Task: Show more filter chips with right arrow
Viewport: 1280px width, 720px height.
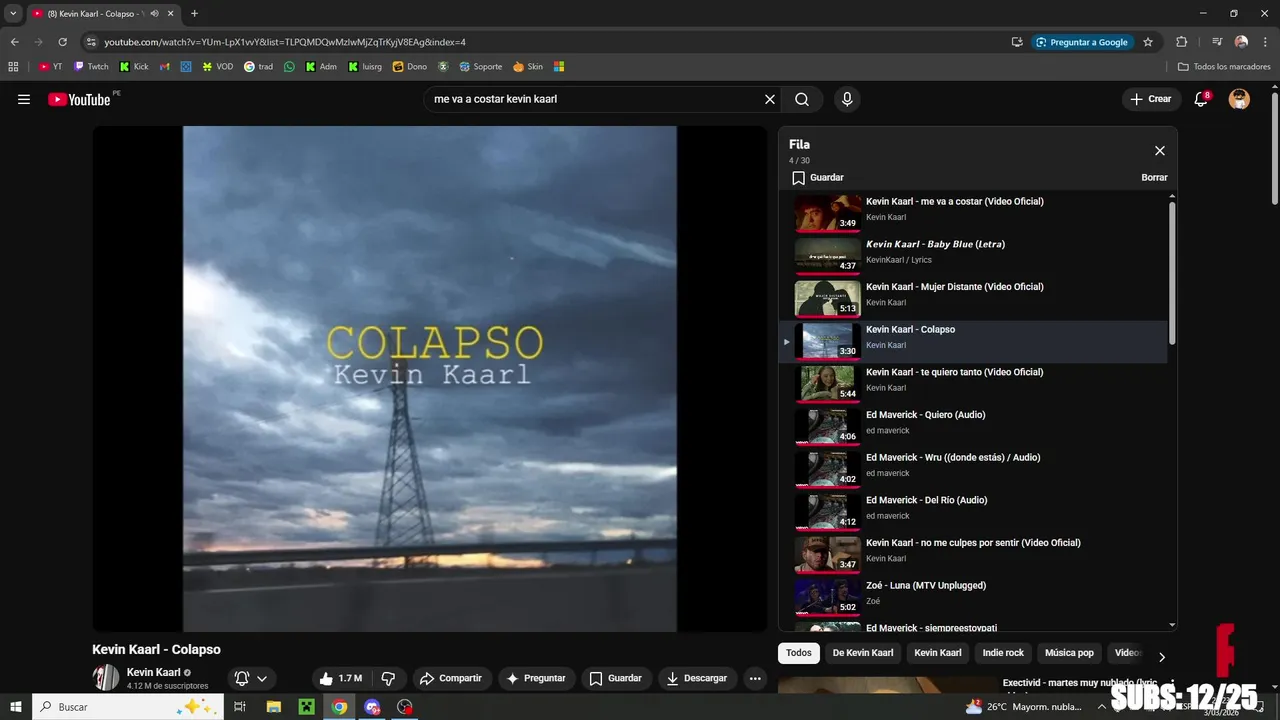Action: (x=1161, y=657)
